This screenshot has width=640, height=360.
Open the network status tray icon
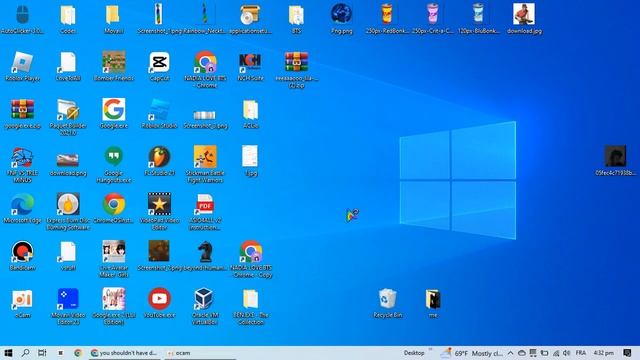pyautogui.click(x=556, y=353)
